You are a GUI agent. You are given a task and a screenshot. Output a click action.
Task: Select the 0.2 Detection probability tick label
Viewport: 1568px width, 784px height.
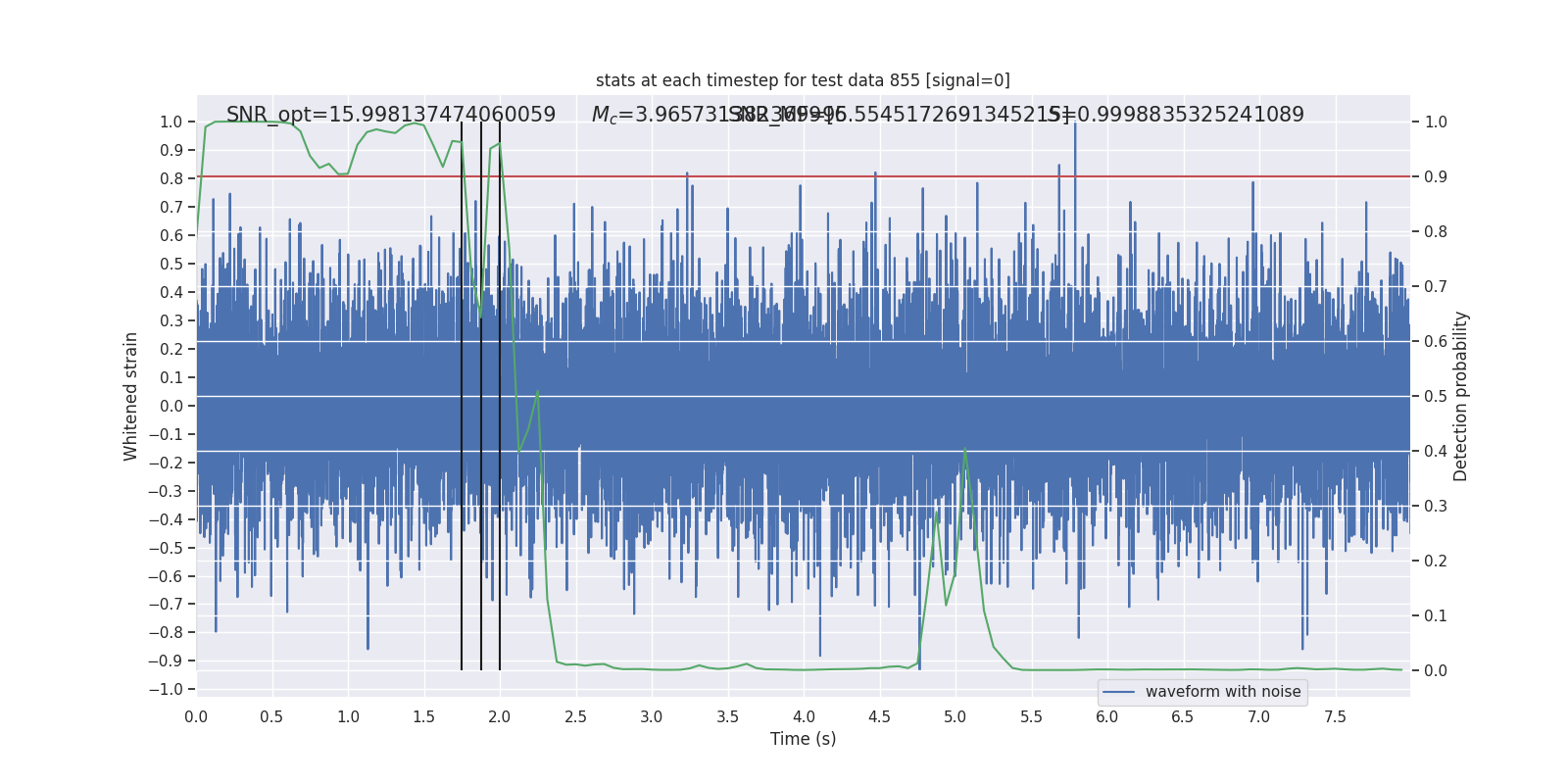click(x=1436, y=562)
